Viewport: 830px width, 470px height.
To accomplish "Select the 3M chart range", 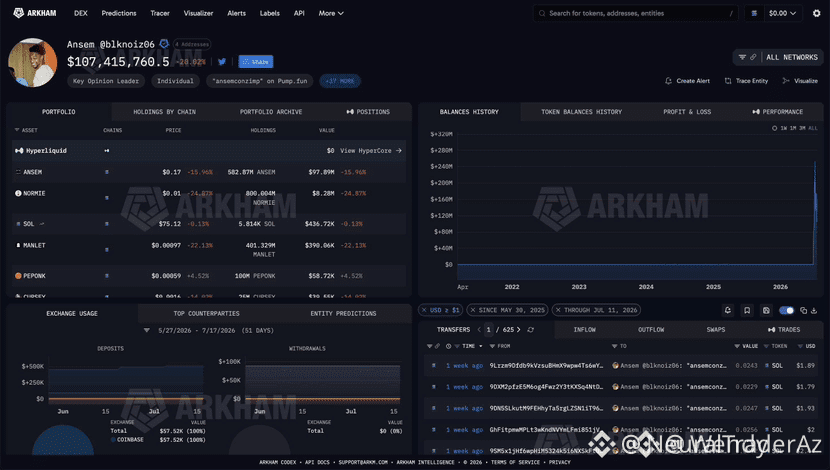I will click(x=802, y=128).
